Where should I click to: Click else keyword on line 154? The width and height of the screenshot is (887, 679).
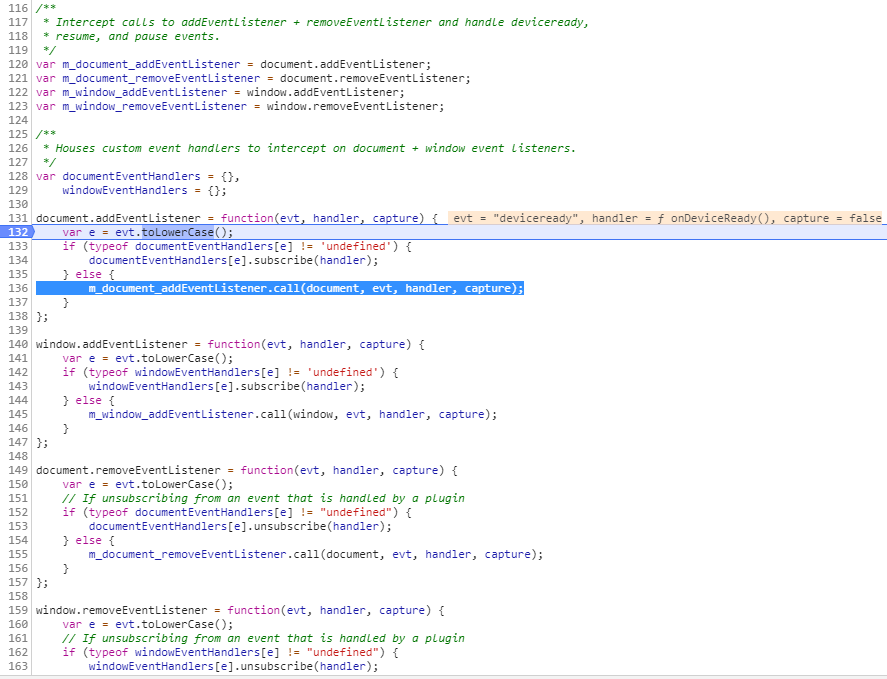tap(88, 540)
